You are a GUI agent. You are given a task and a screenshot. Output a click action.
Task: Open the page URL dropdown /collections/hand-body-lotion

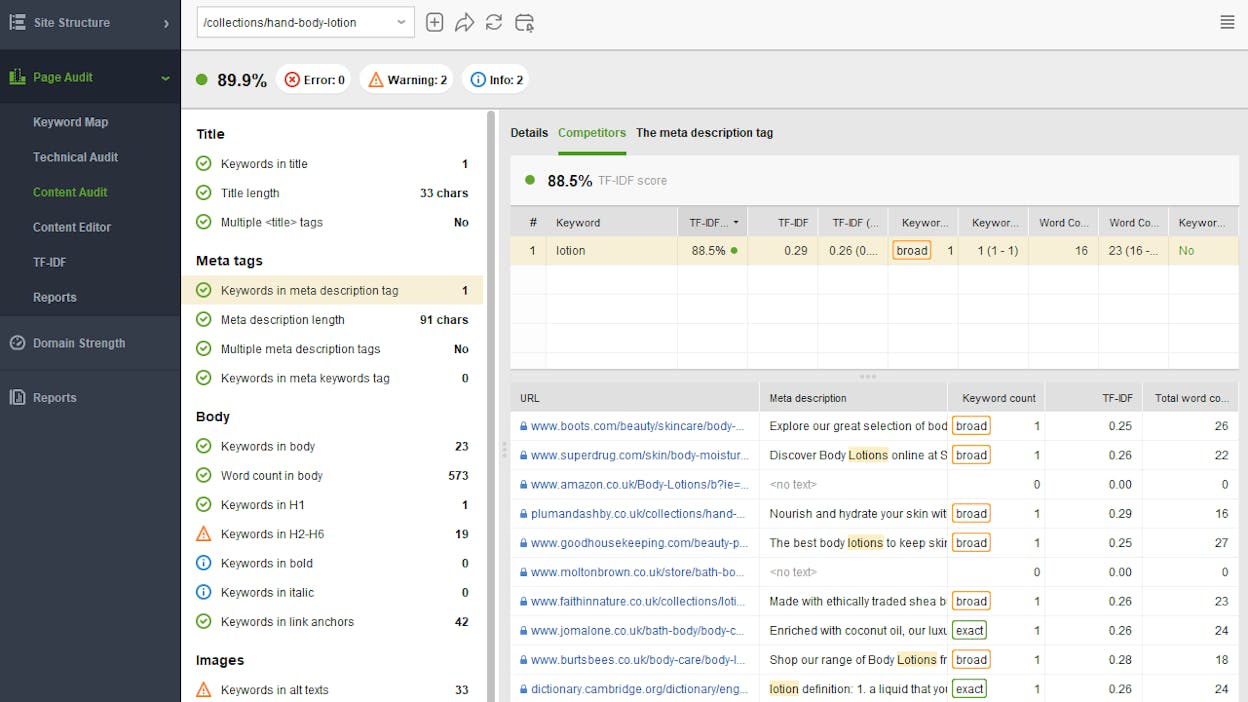point(305,22)
